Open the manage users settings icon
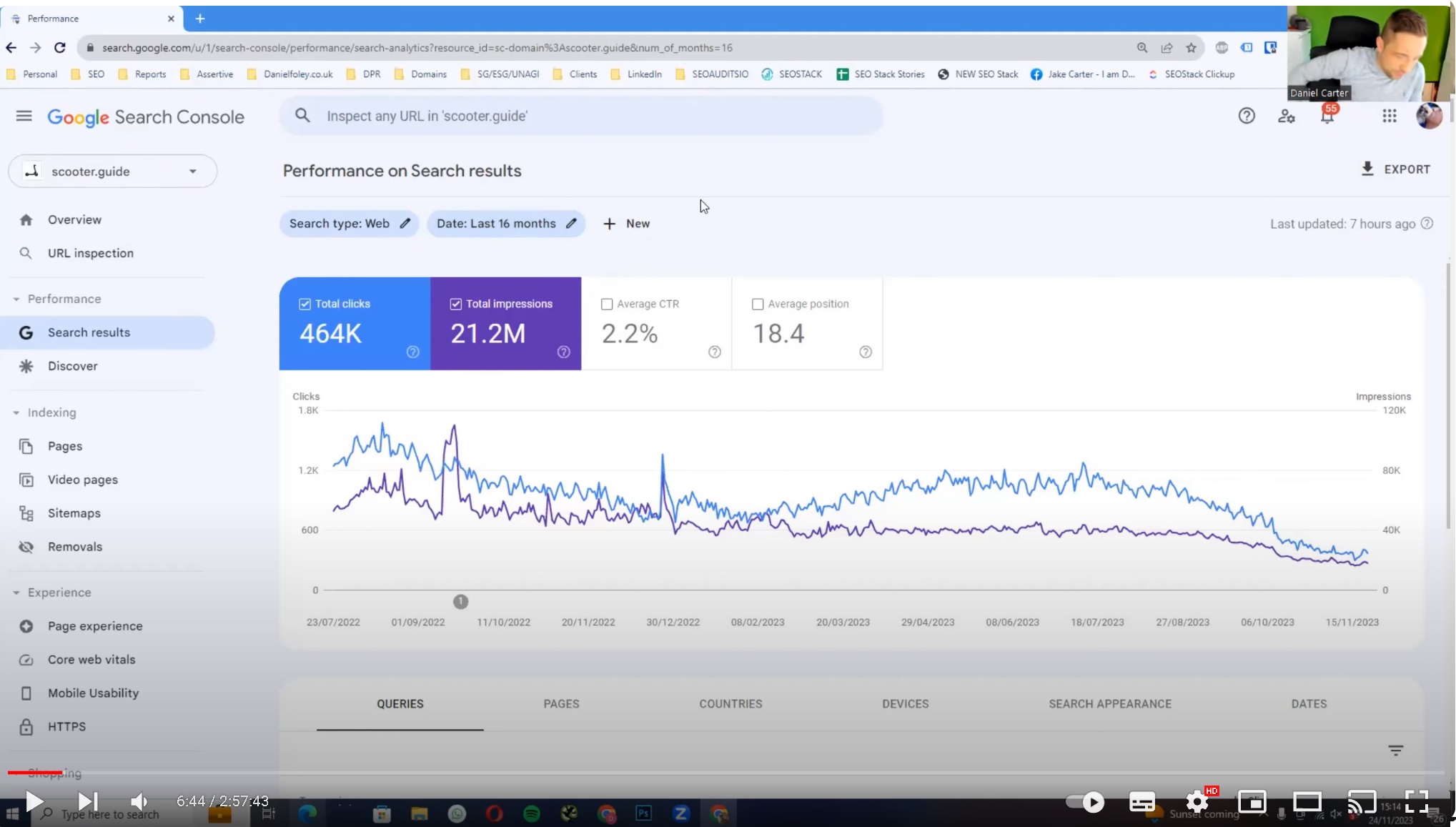Image resolution: width=1456 pixels, height=827 pixels. click(x=1286, y=116)
